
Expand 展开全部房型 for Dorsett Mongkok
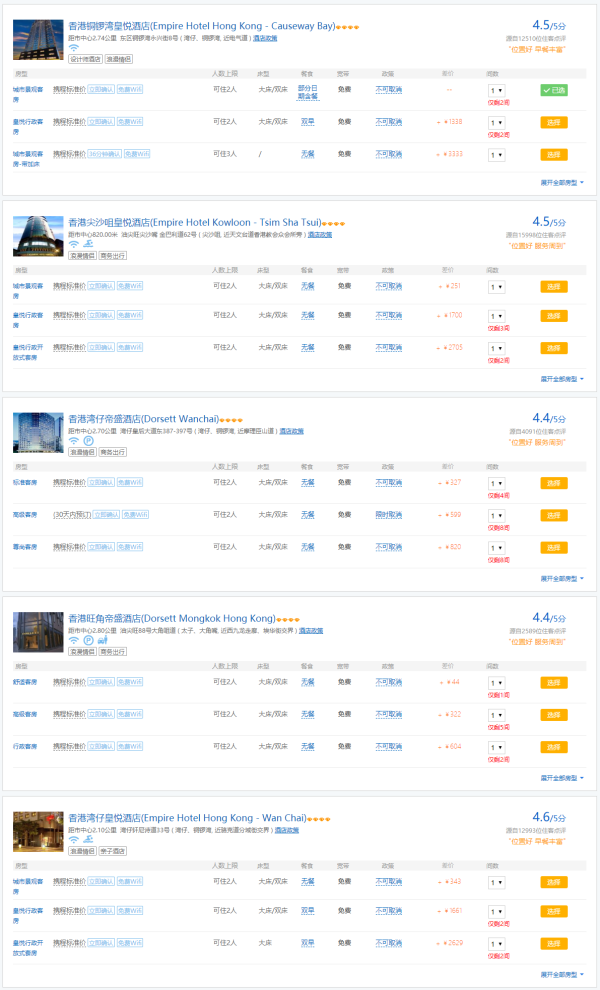tap(562, 778)
